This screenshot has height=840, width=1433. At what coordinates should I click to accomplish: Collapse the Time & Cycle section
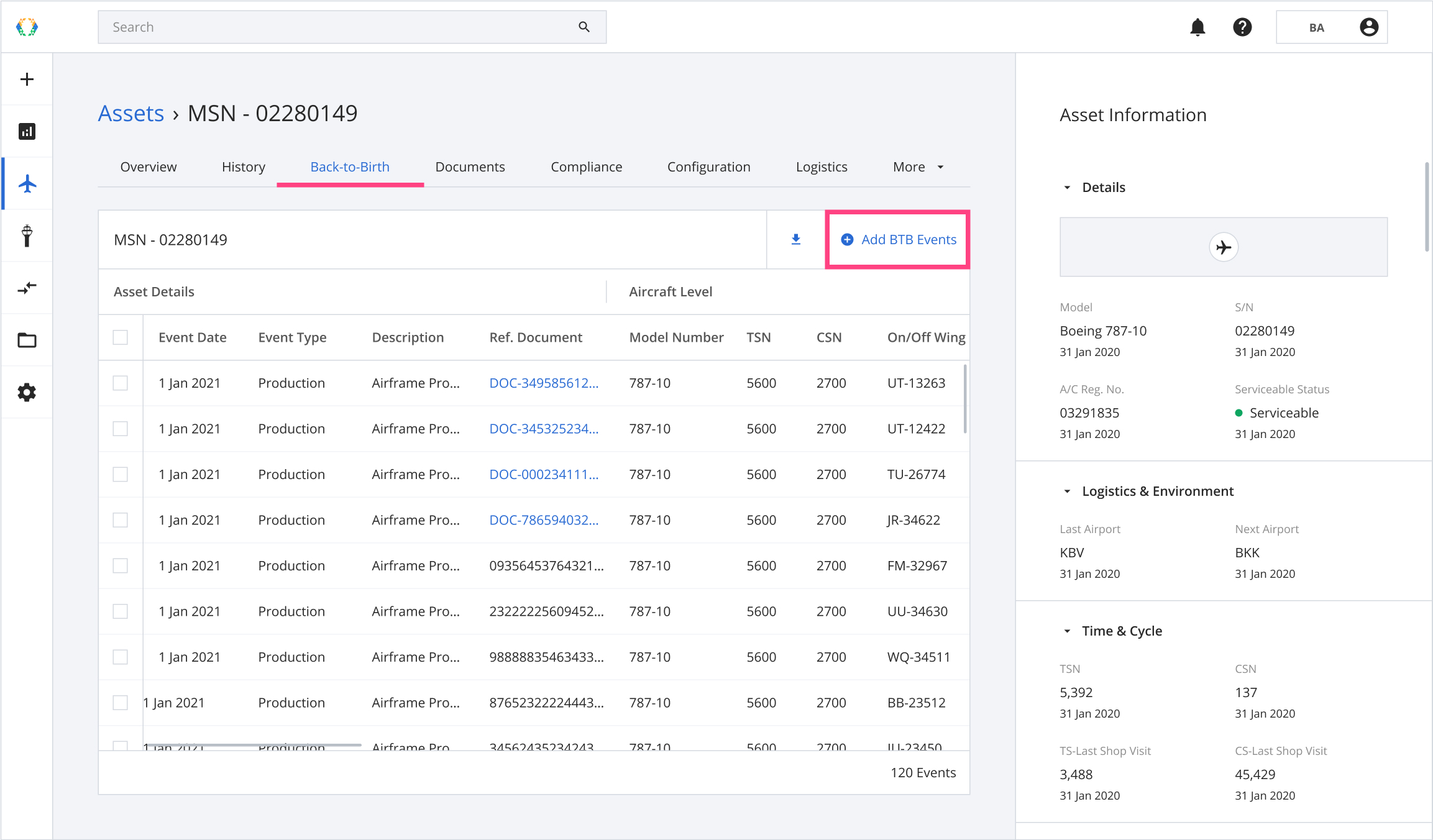coord(1067,631)
